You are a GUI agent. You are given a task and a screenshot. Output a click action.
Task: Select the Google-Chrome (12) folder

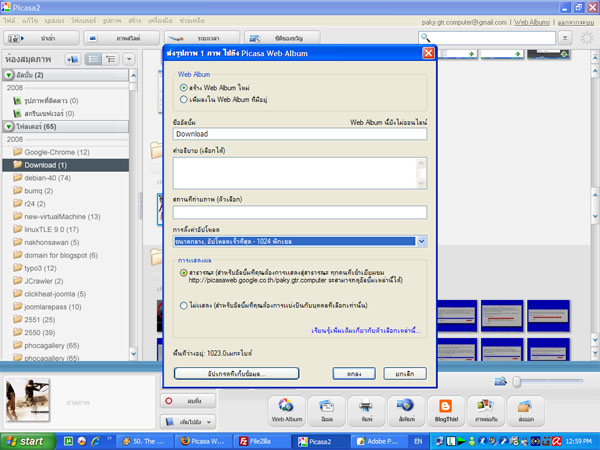[57, 152]
